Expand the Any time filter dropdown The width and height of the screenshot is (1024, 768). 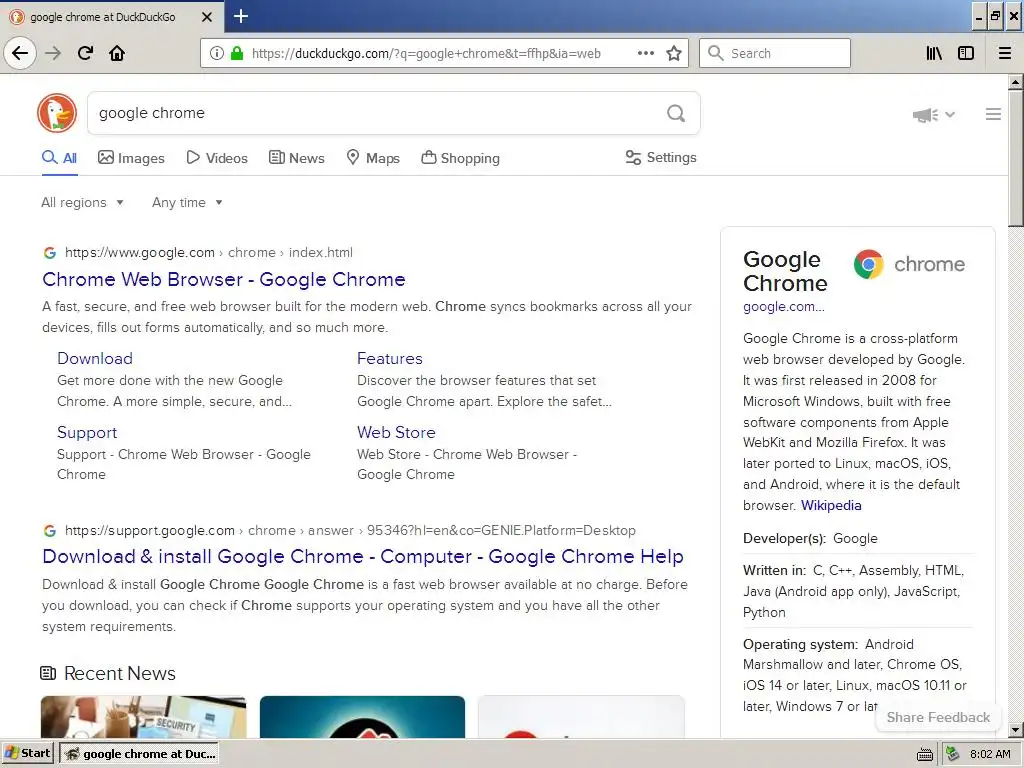coord(187,202)
